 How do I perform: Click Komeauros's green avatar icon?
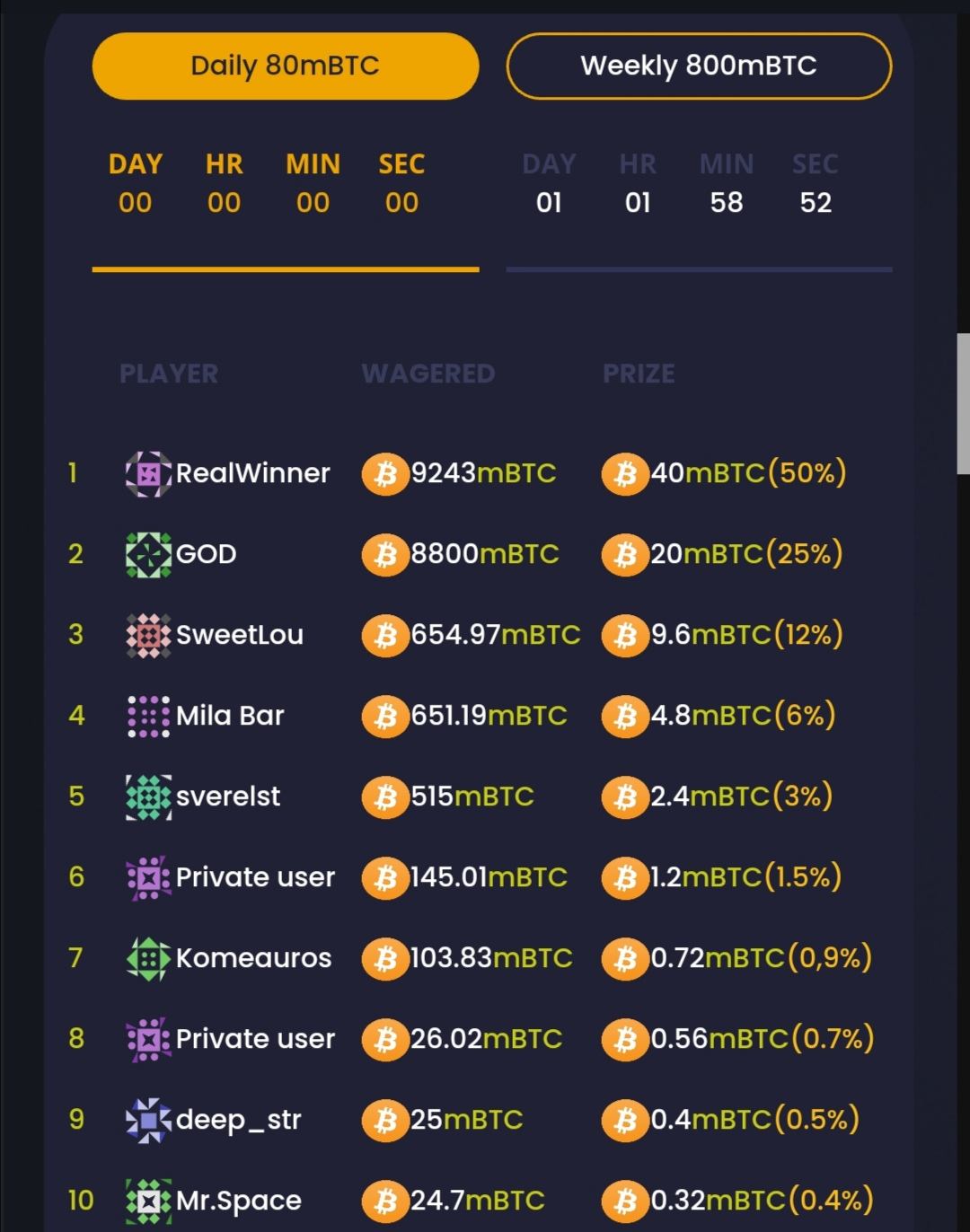pyautogui.click(x=148, y=958)
